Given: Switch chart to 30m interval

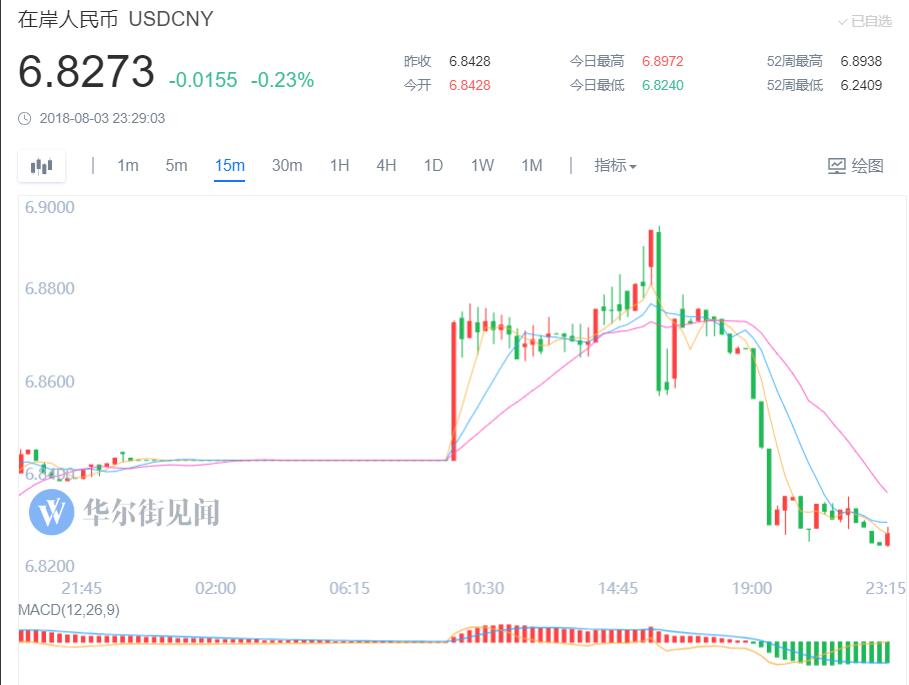Looking at the screenshot, I should point(287,165).
